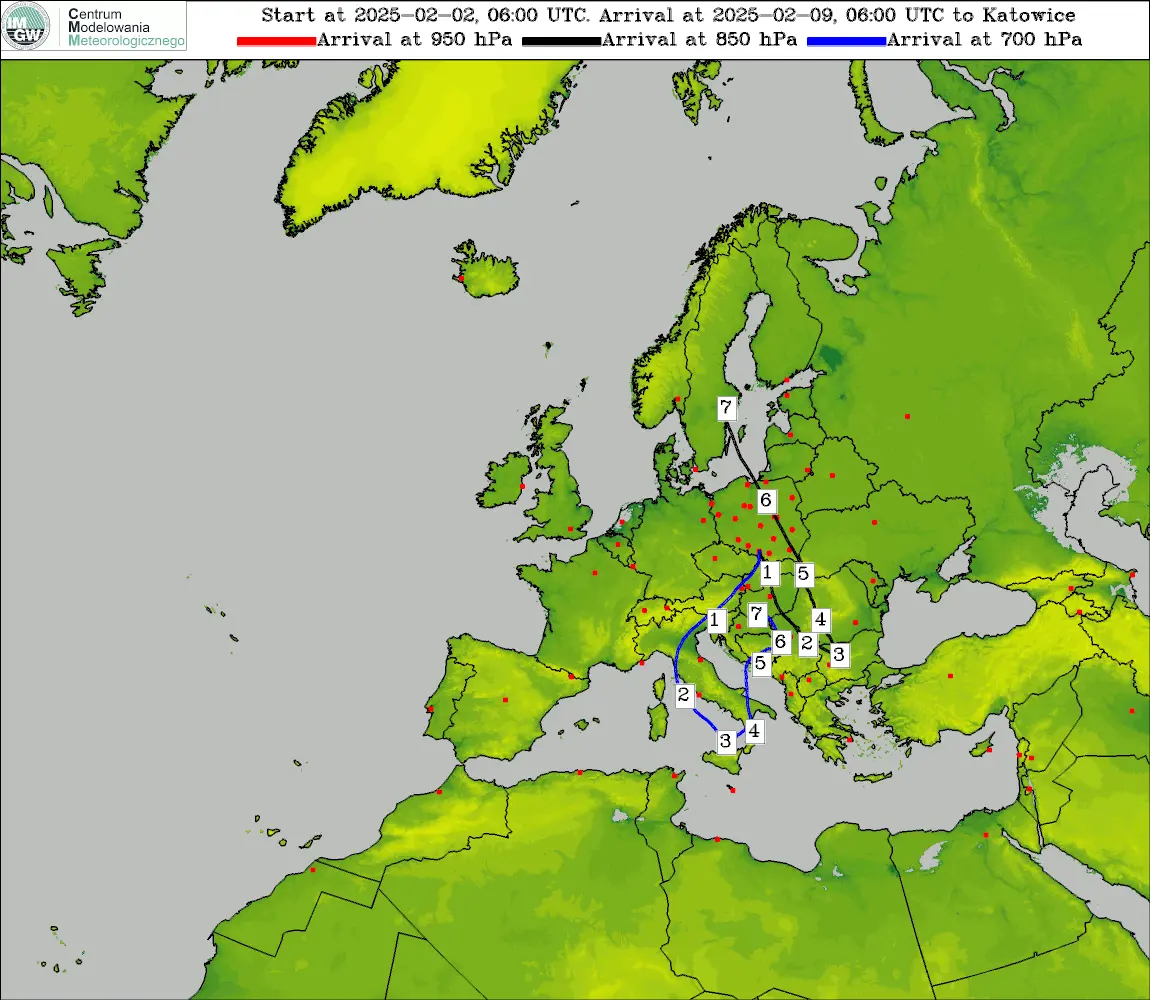Select the 'Arrival at 950 hPa' legend text
The image size is (1150, 1000).
pos(414,40)
